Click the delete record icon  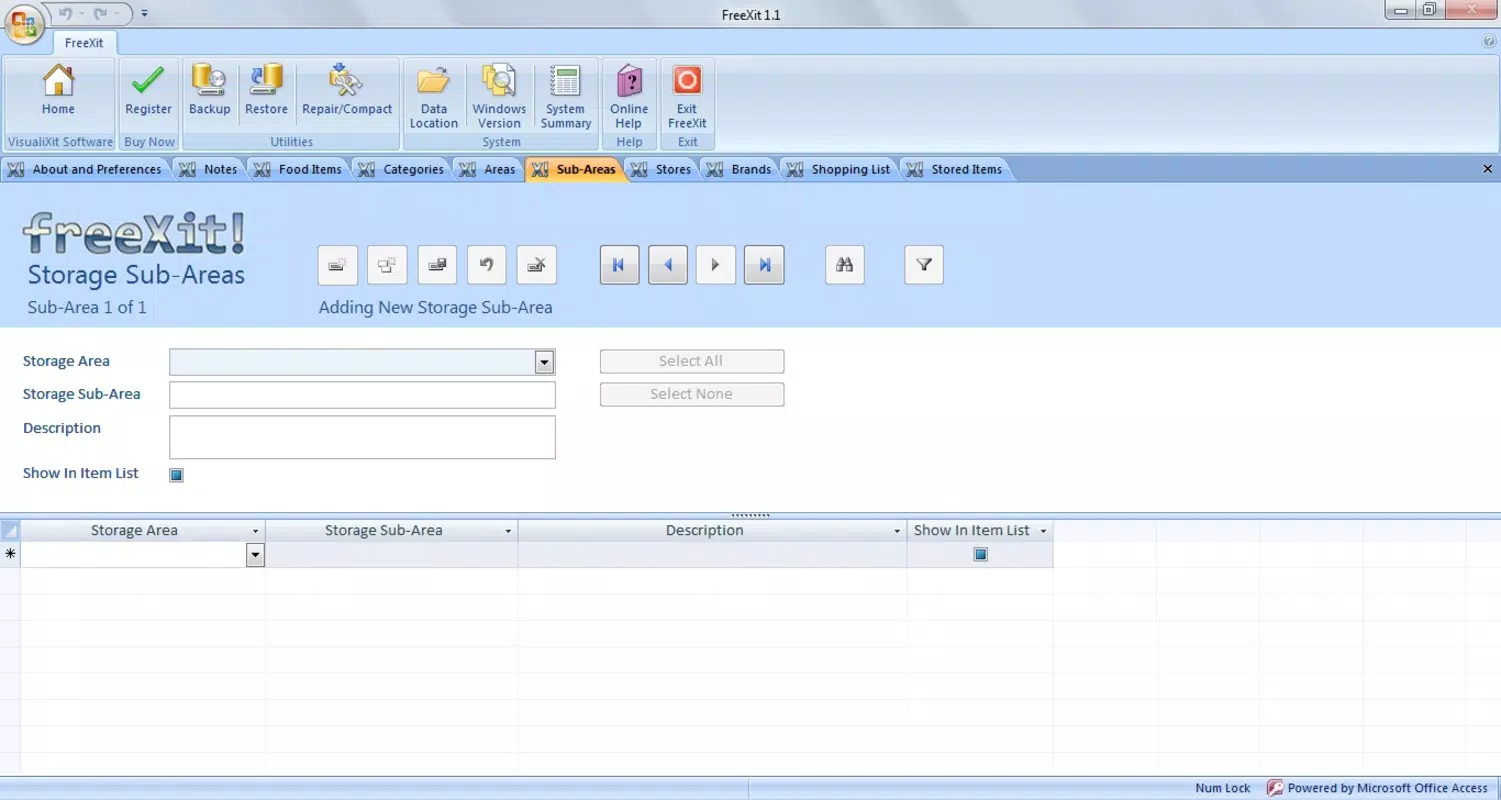pyautogui.click(x=537, y=265)
